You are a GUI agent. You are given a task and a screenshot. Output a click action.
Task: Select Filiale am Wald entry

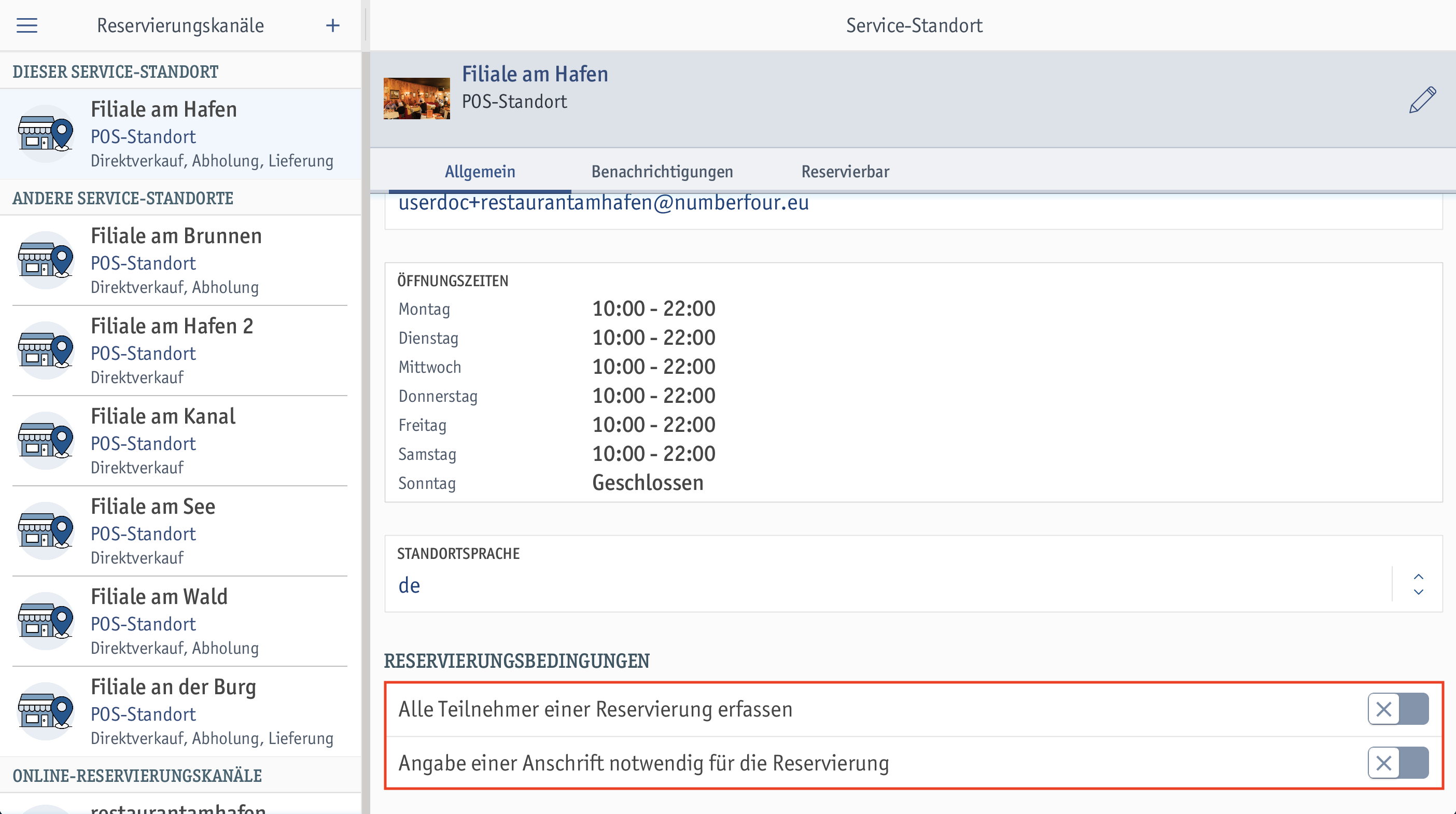coord(180,621)
